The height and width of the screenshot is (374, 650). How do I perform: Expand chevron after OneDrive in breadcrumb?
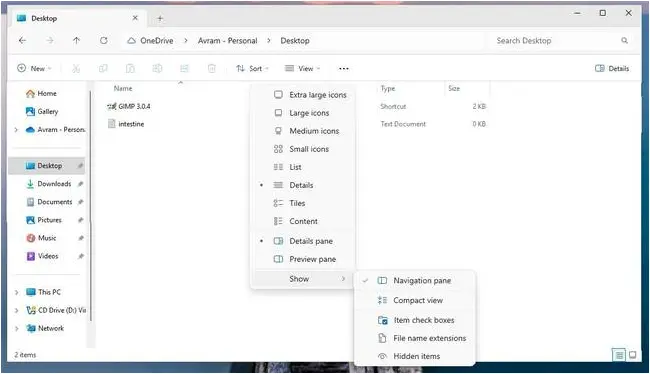coord(186,41)
